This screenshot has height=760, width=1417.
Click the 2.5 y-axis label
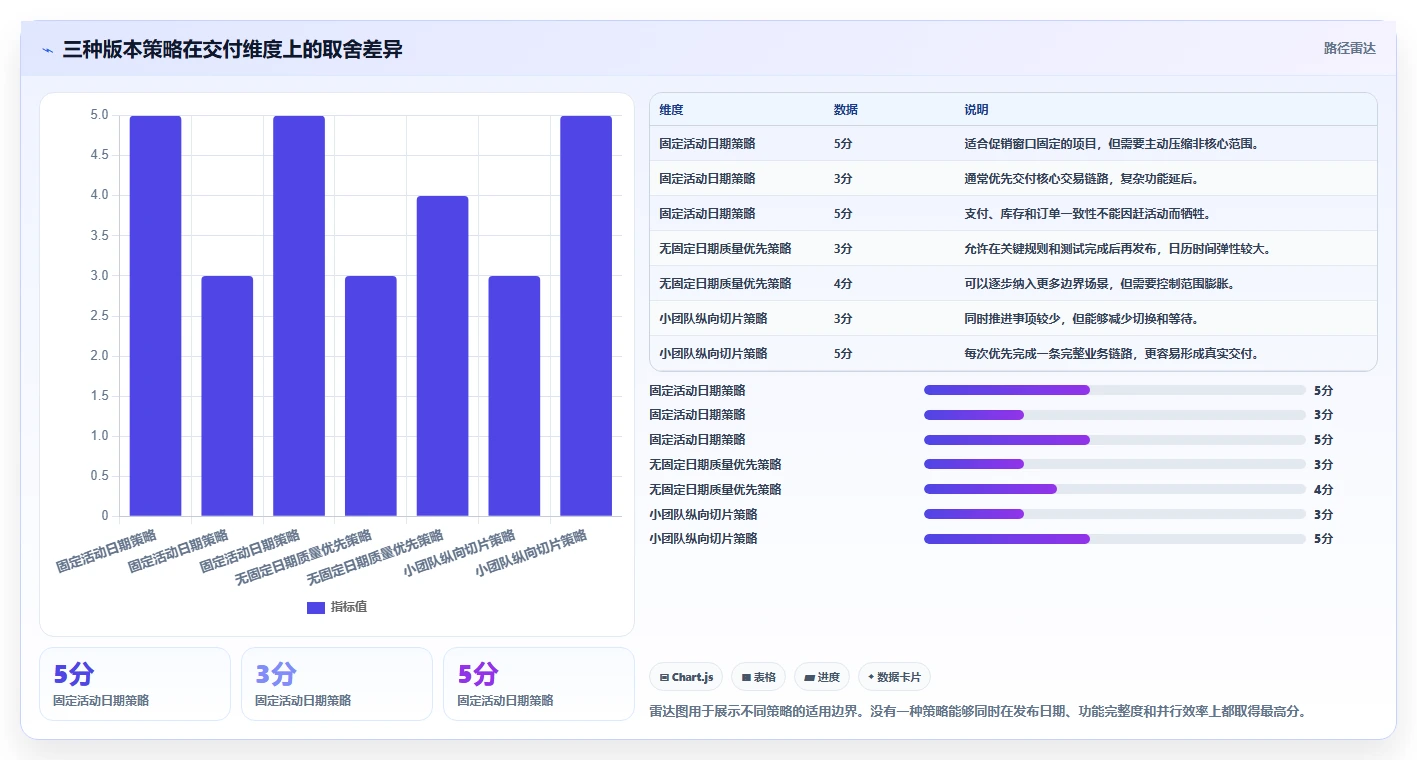[98, 316]
